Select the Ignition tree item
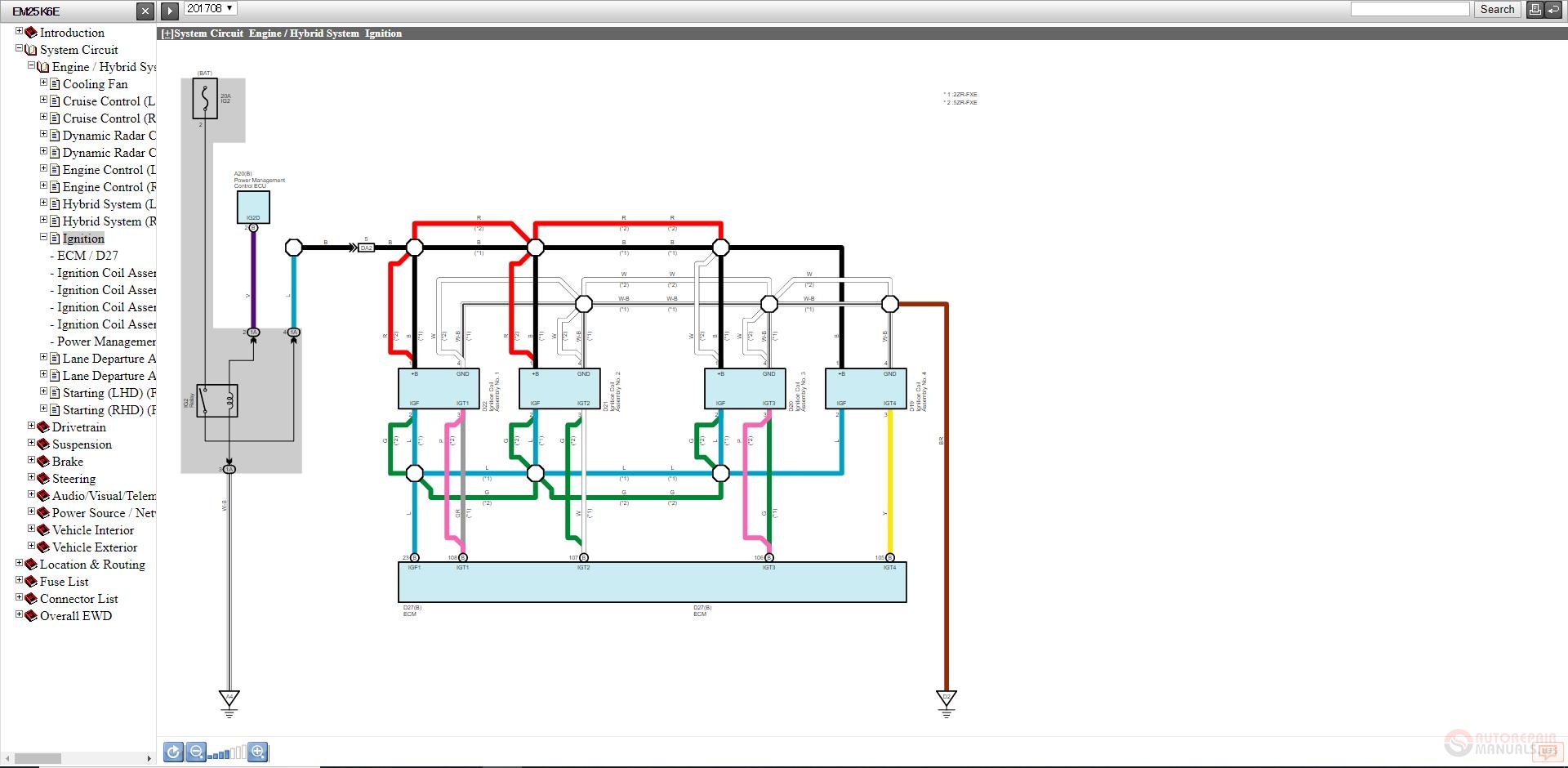Image resolution: width=1568 pixels, height=768 pixels. tap(83, 238)
